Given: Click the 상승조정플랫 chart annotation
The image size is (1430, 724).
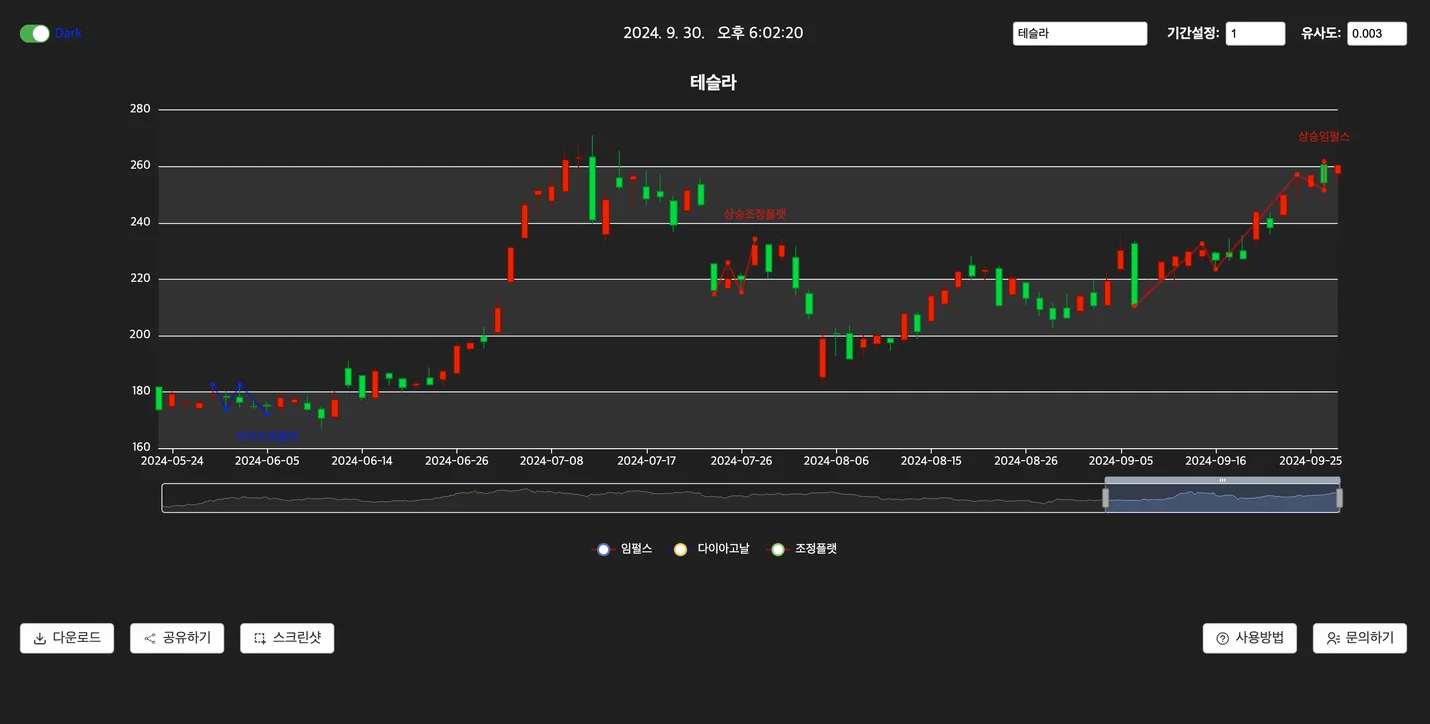Looking at the screenshot, I should 755,214.
